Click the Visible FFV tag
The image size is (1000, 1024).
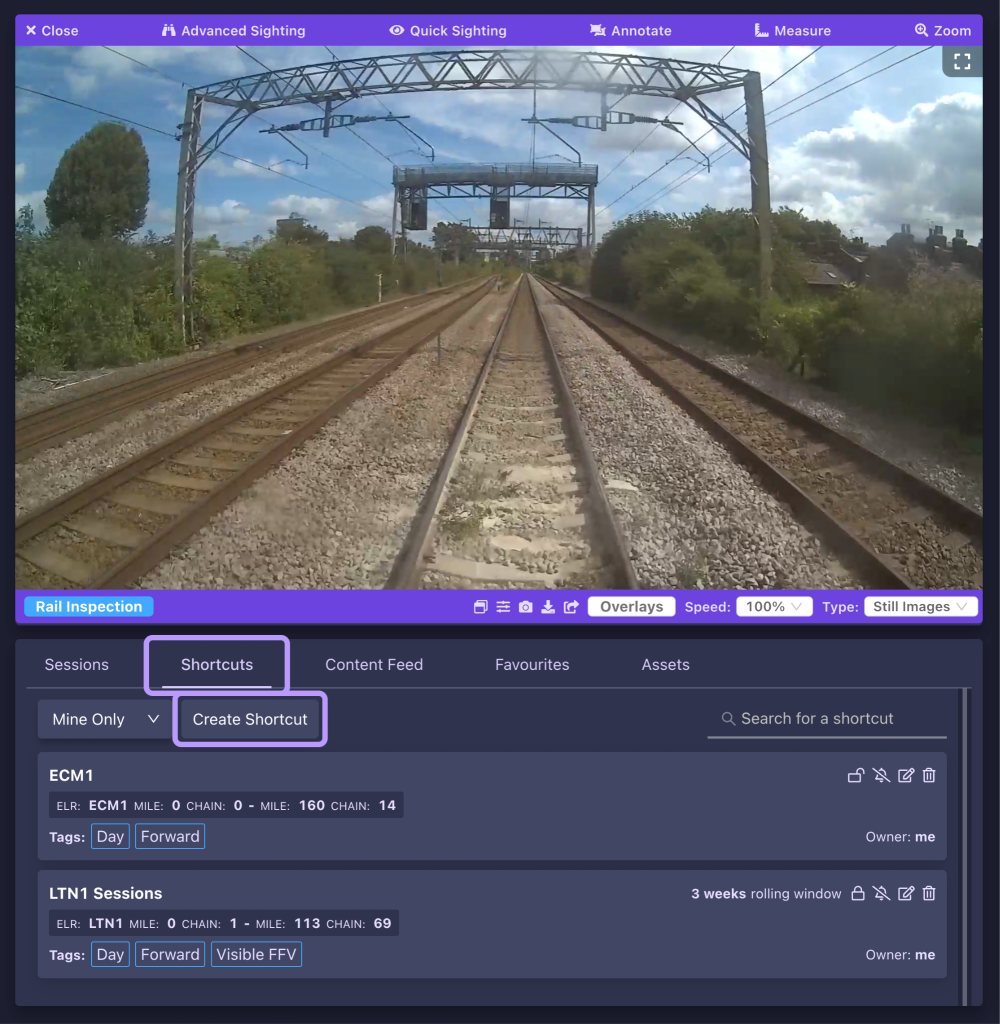[256, 955]
